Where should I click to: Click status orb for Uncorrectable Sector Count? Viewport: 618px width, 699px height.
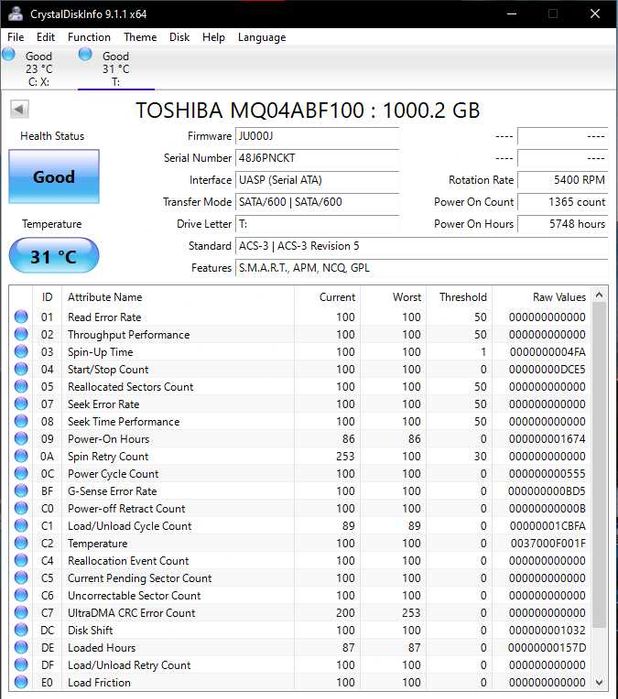21,595
